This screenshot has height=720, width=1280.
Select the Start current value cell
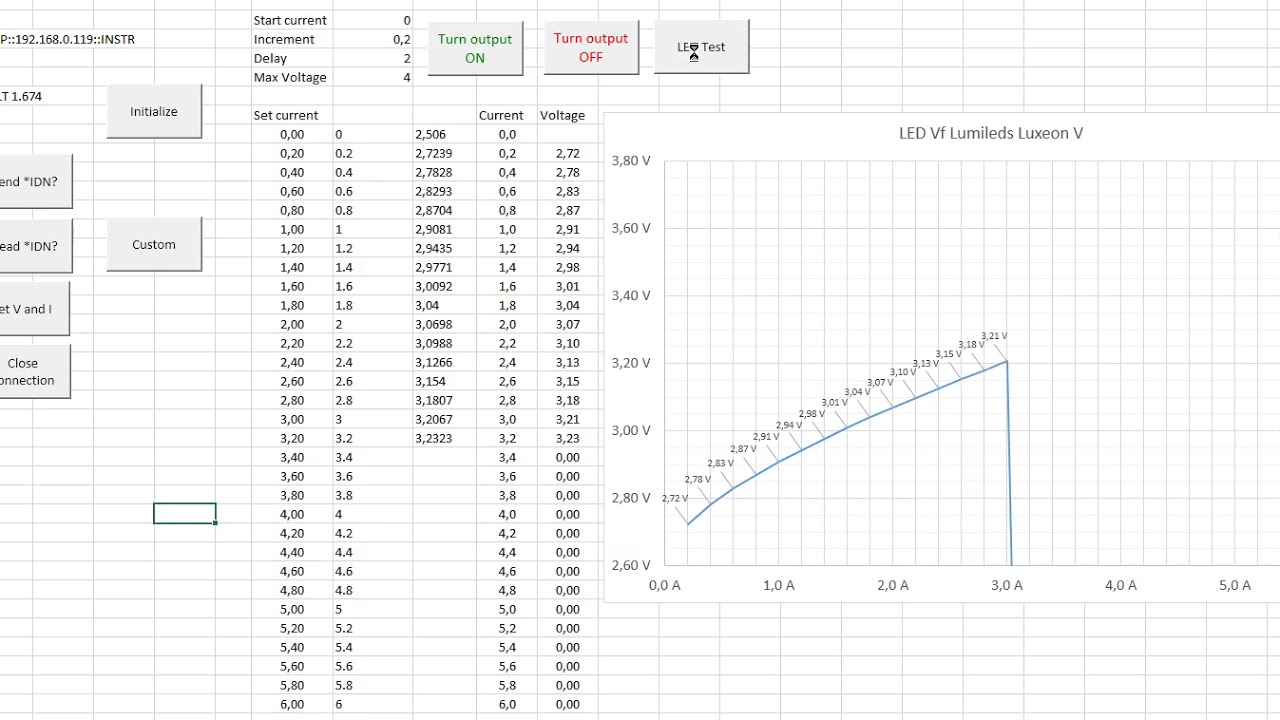(373, 20)
